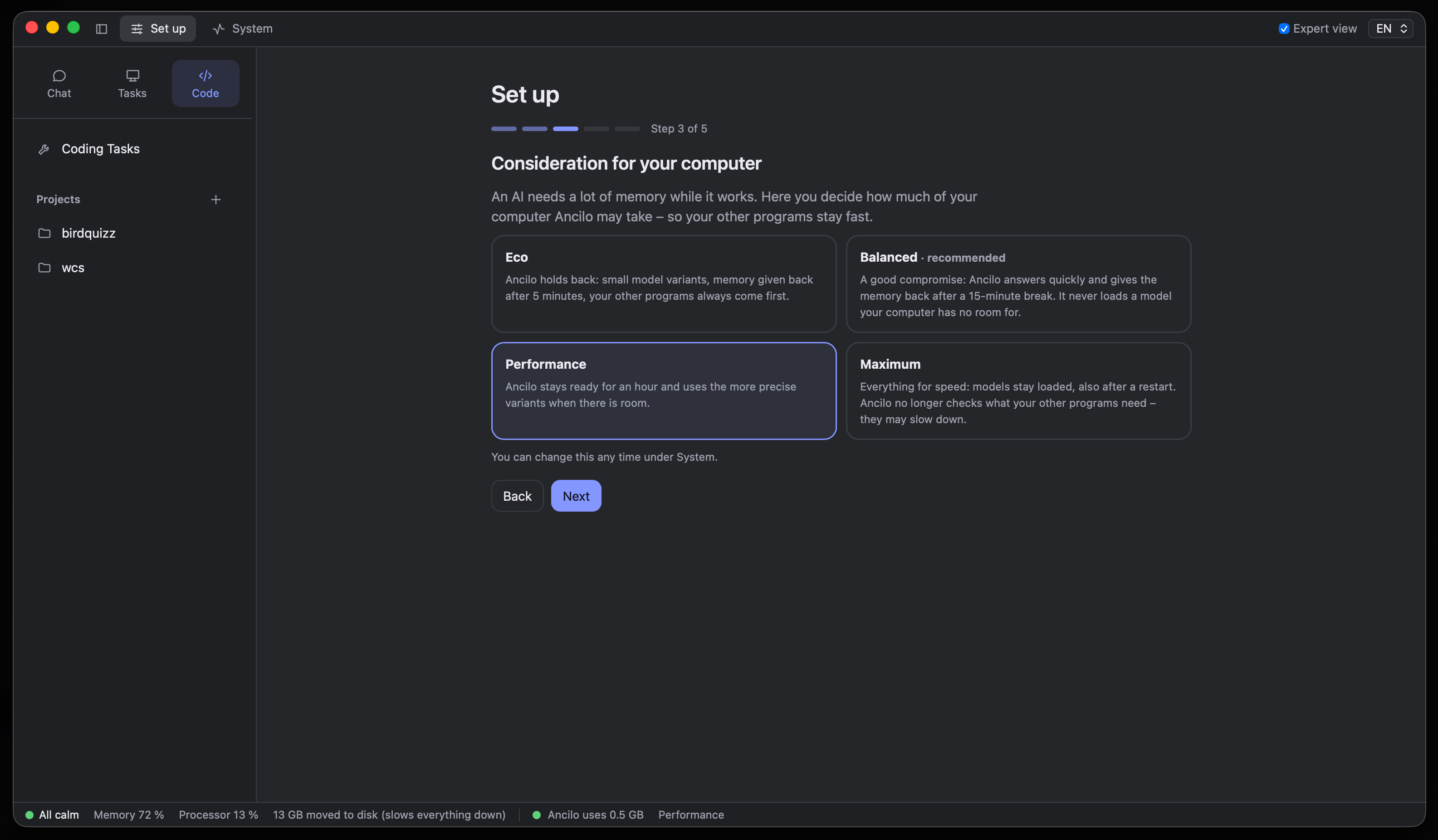Go back with the Back button
The image size is (1438, 840).
[517, 496]
